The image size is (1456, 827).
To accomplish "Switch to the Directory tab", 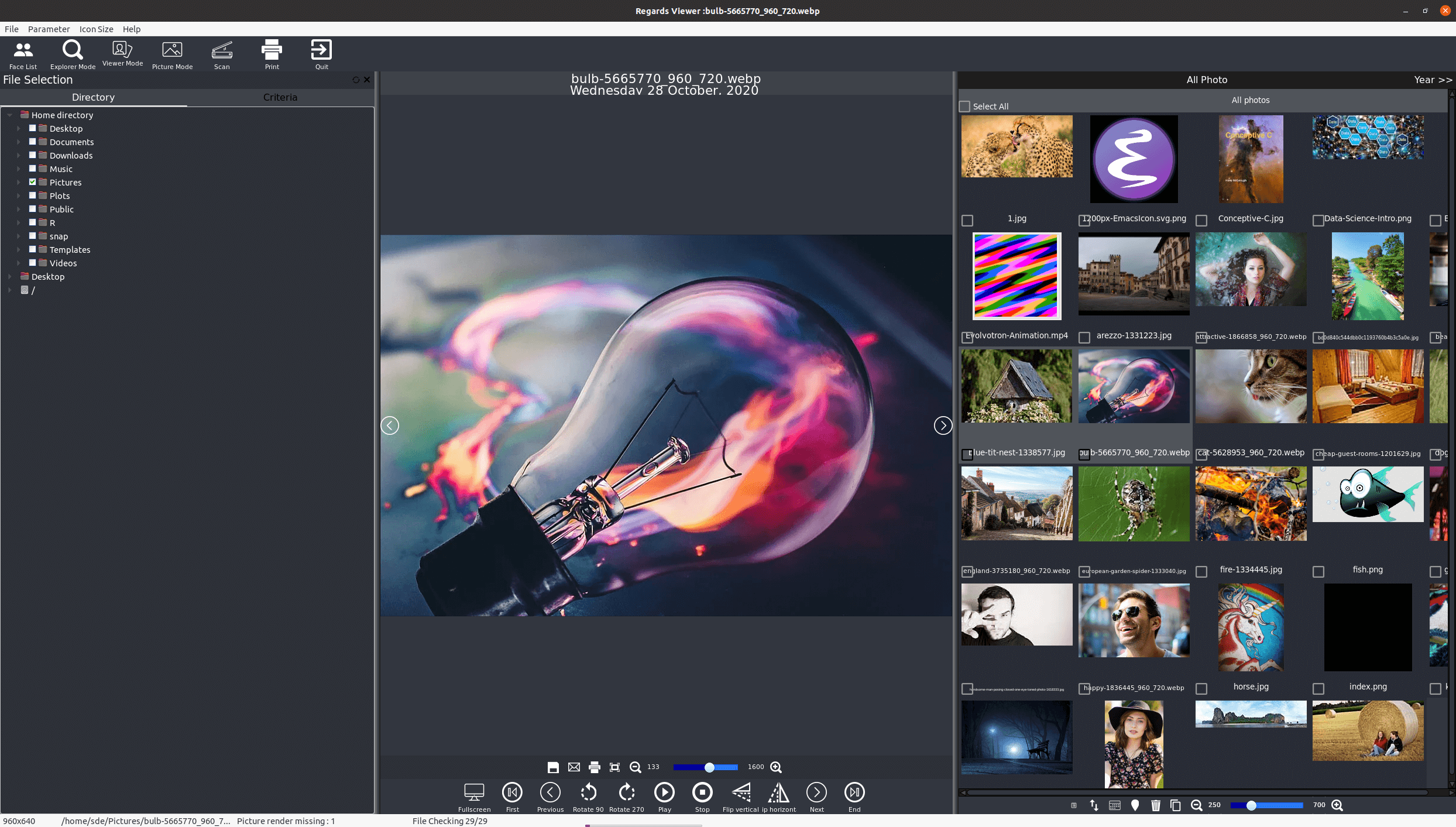I will click(94, 97).
